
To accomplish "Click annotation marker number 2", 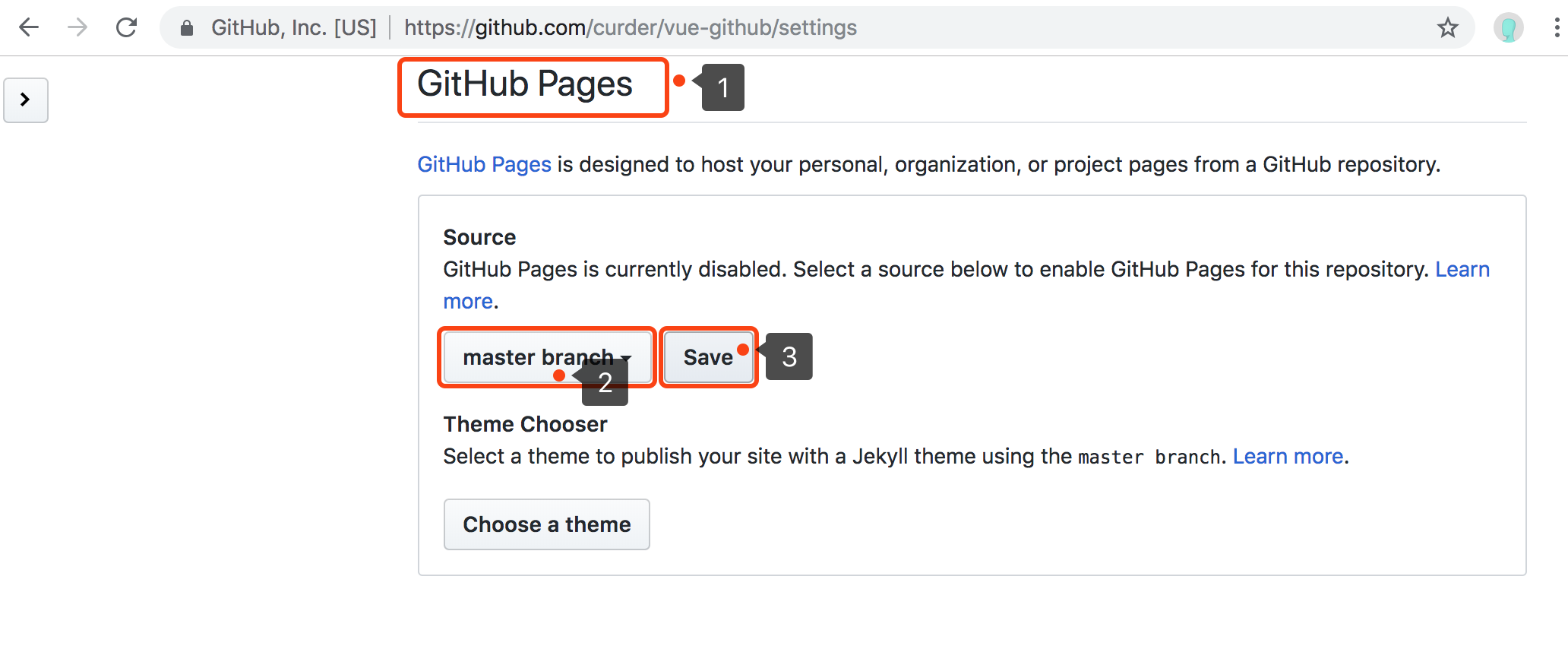I will pyautogui.click(x=605, y=382).
